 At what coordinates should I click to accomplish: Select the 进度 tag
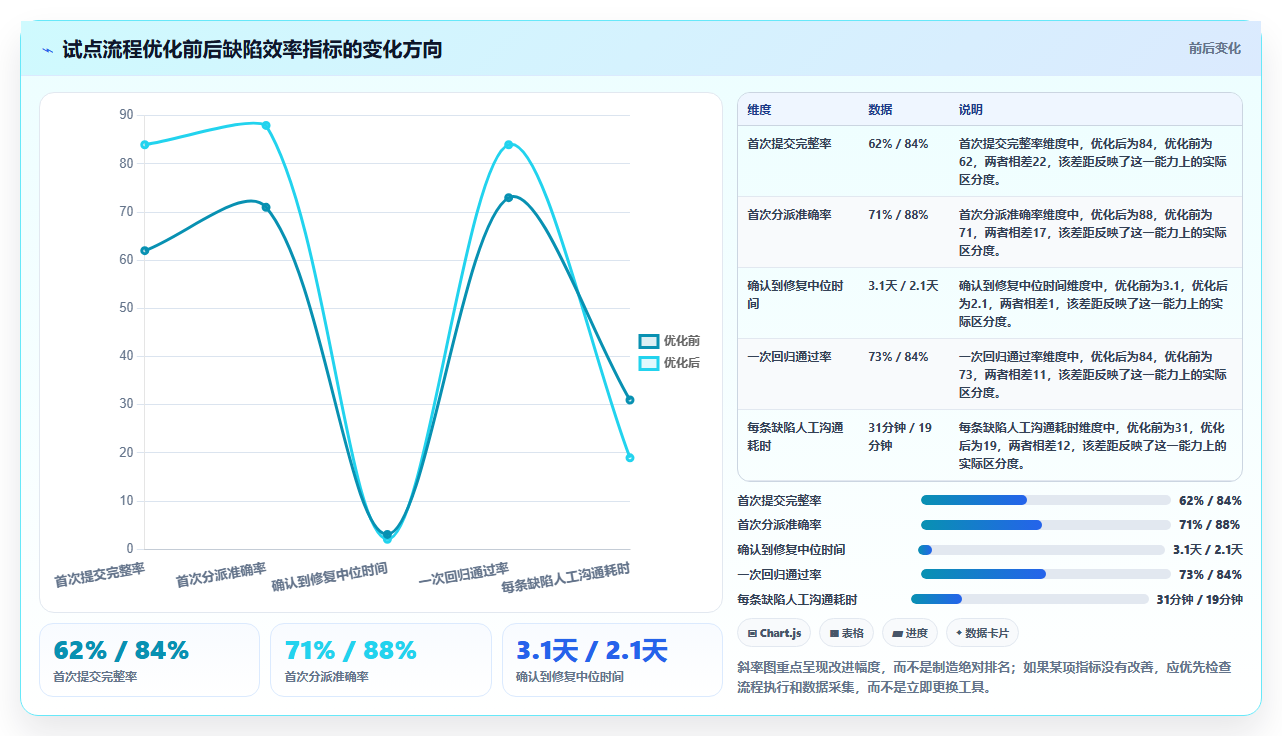tap(910, 633)
